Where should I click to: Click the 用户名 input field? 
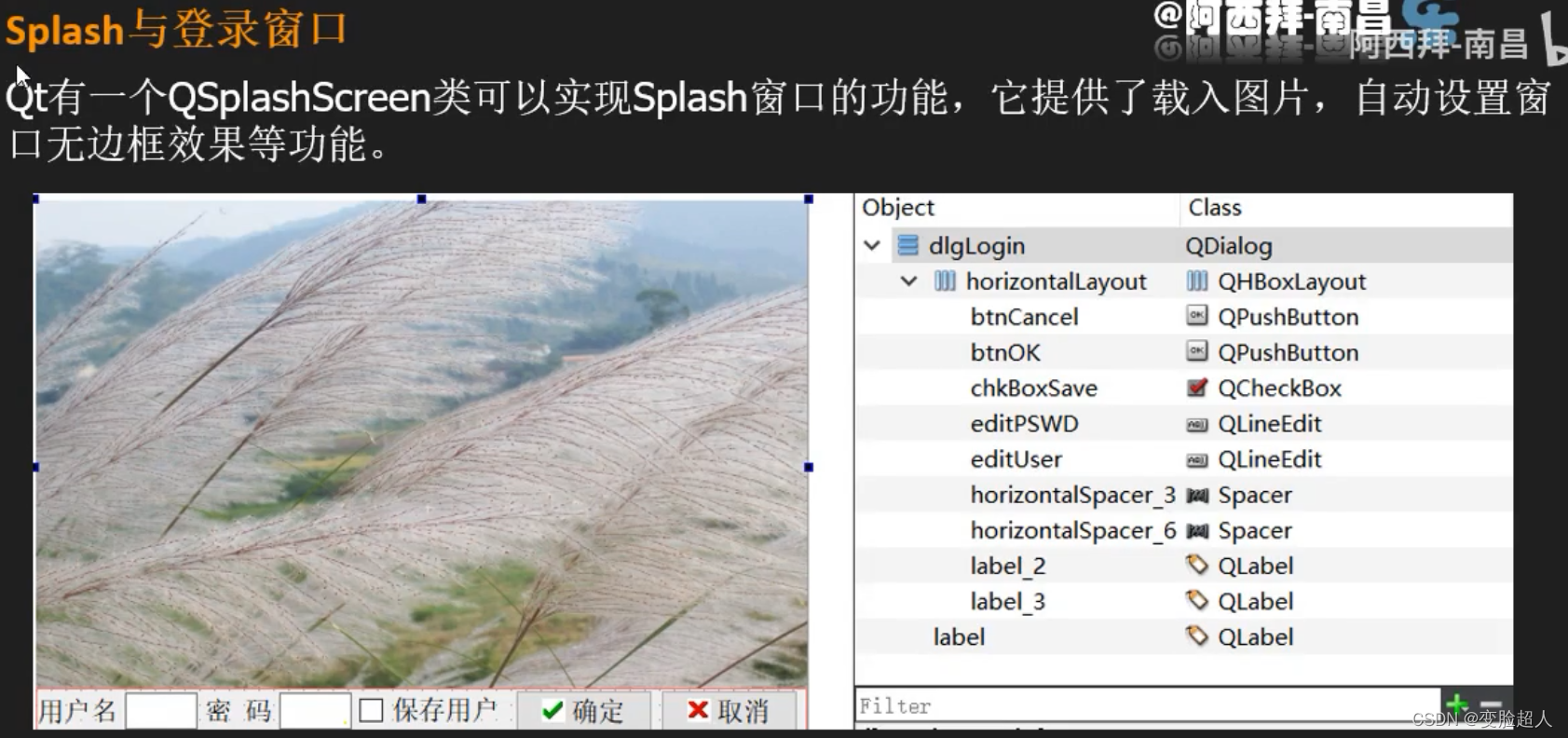tap(160, 711)
